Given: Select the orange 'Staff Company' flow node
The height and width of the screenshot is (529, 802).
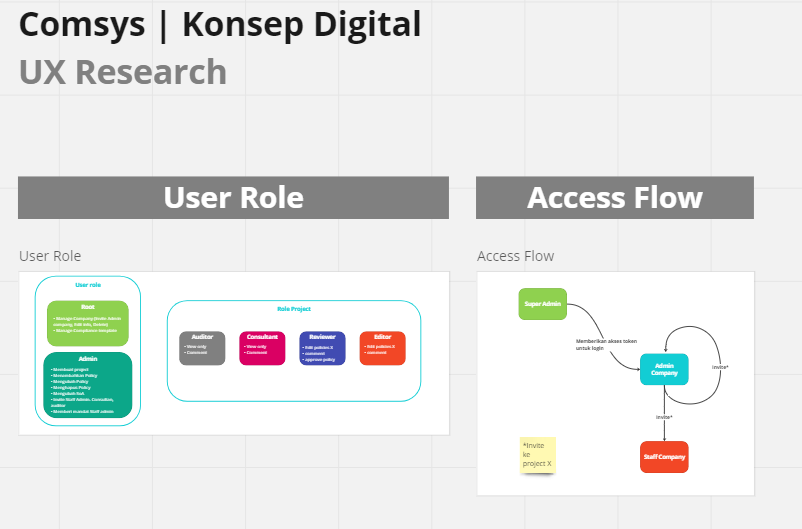Looking at the screenshot, I should [664, 457].
